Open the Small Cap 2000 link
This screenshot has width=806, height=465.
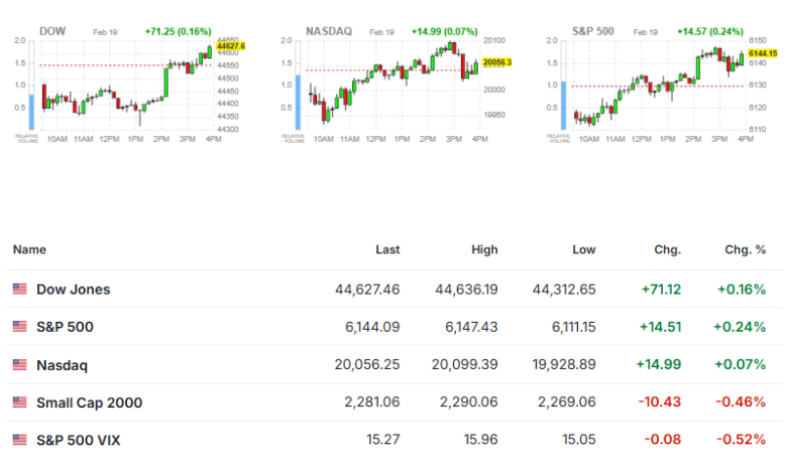(x=89, y=403)
